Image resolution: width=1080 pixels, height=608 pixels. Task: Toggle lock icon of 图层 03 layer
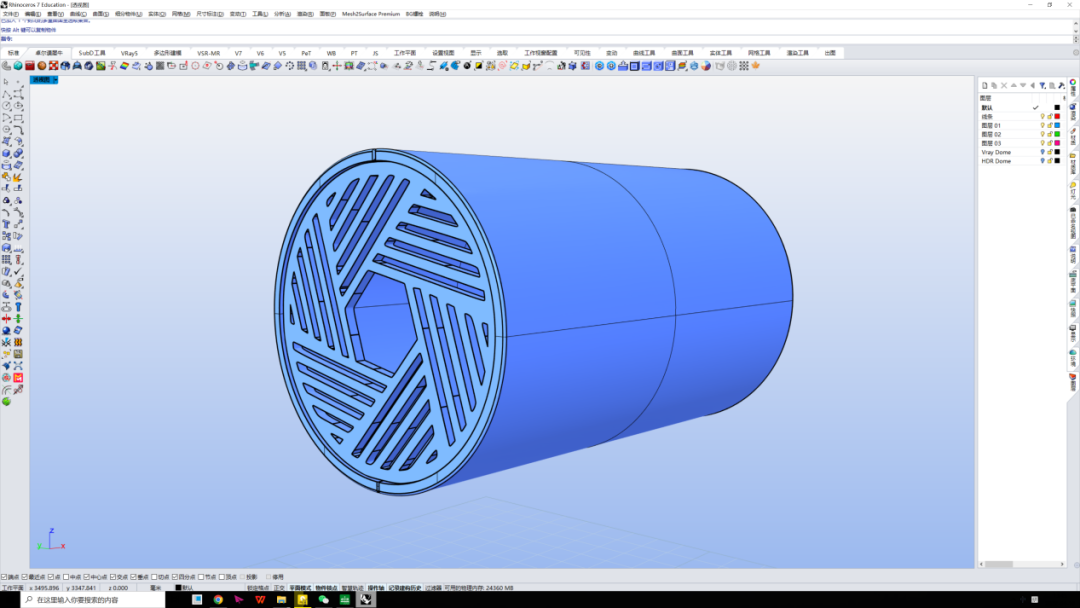[x=1050, y=143]
